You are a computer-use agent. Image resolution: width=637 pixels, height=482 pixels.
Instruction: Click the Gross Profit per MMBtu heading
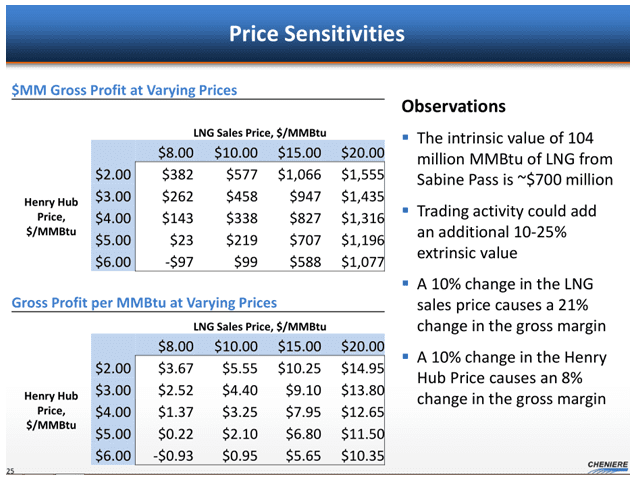click(144, 301)
